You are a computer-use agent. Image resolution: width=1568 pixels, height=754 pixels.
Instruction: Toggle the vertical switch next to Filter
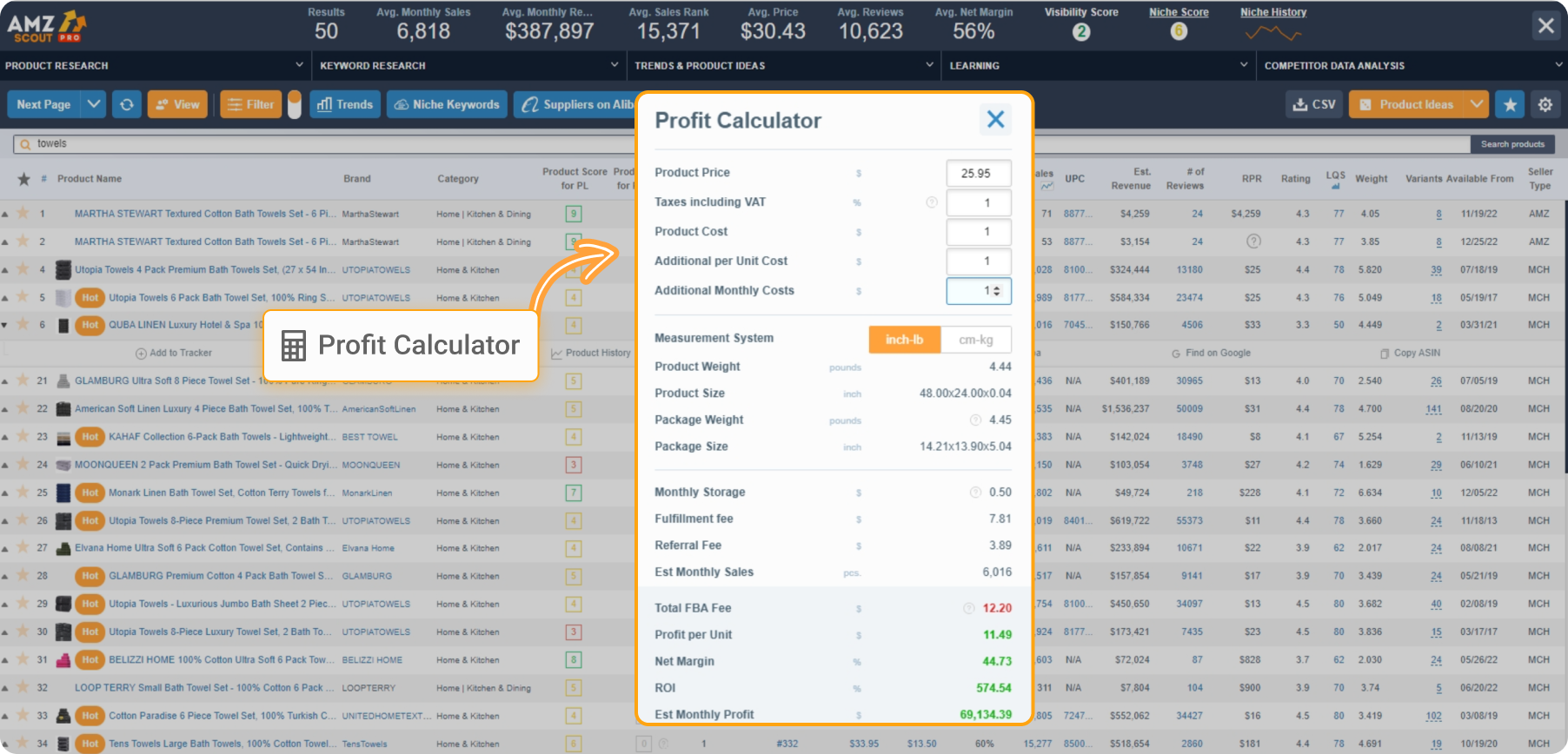click(x=295, y=104)
